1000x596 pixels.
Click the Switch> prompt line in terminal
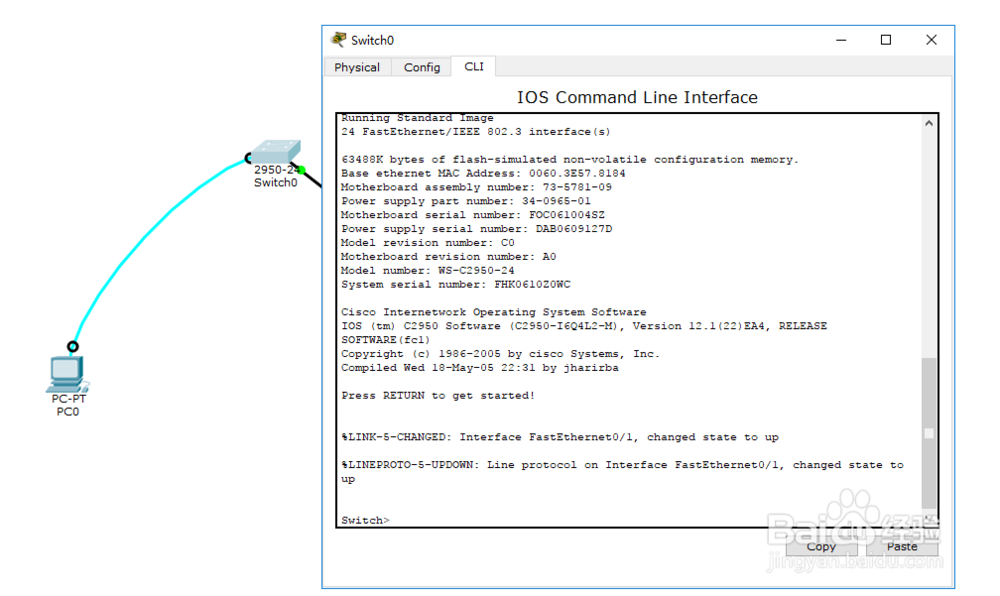tap(365, 520)
